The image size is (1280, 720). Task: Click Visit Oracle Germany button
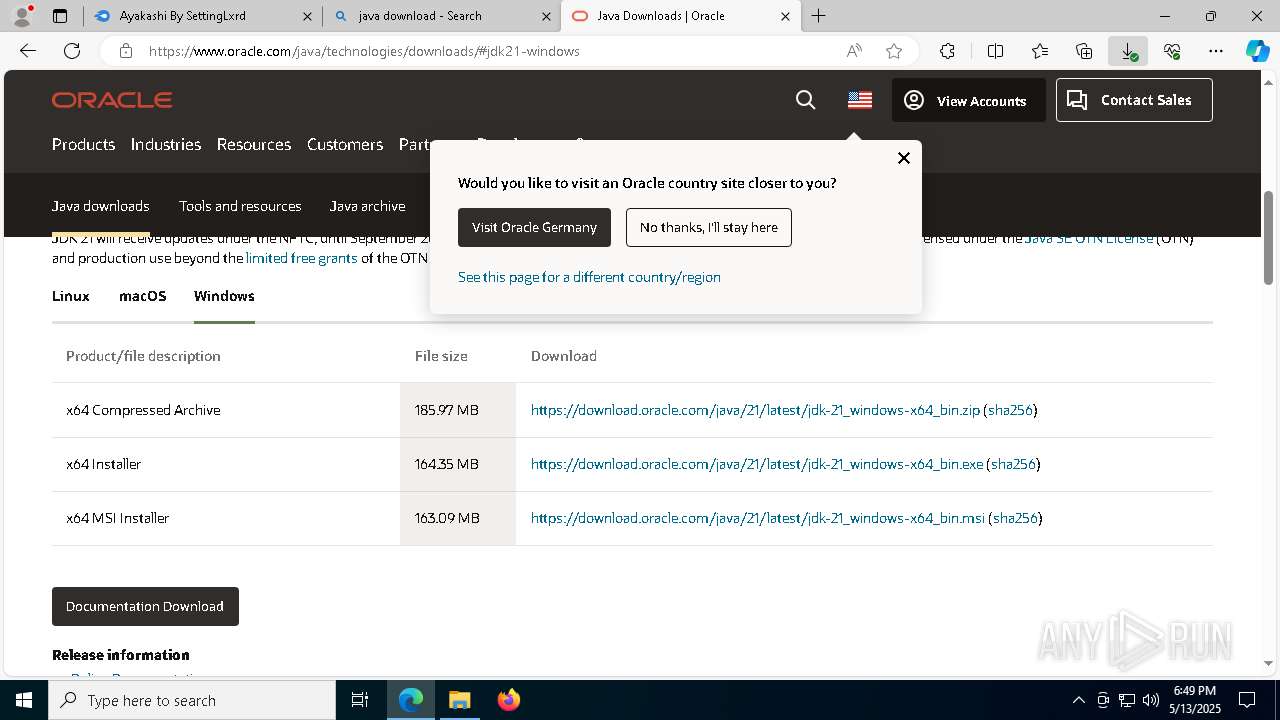click(x=534, y=227)
